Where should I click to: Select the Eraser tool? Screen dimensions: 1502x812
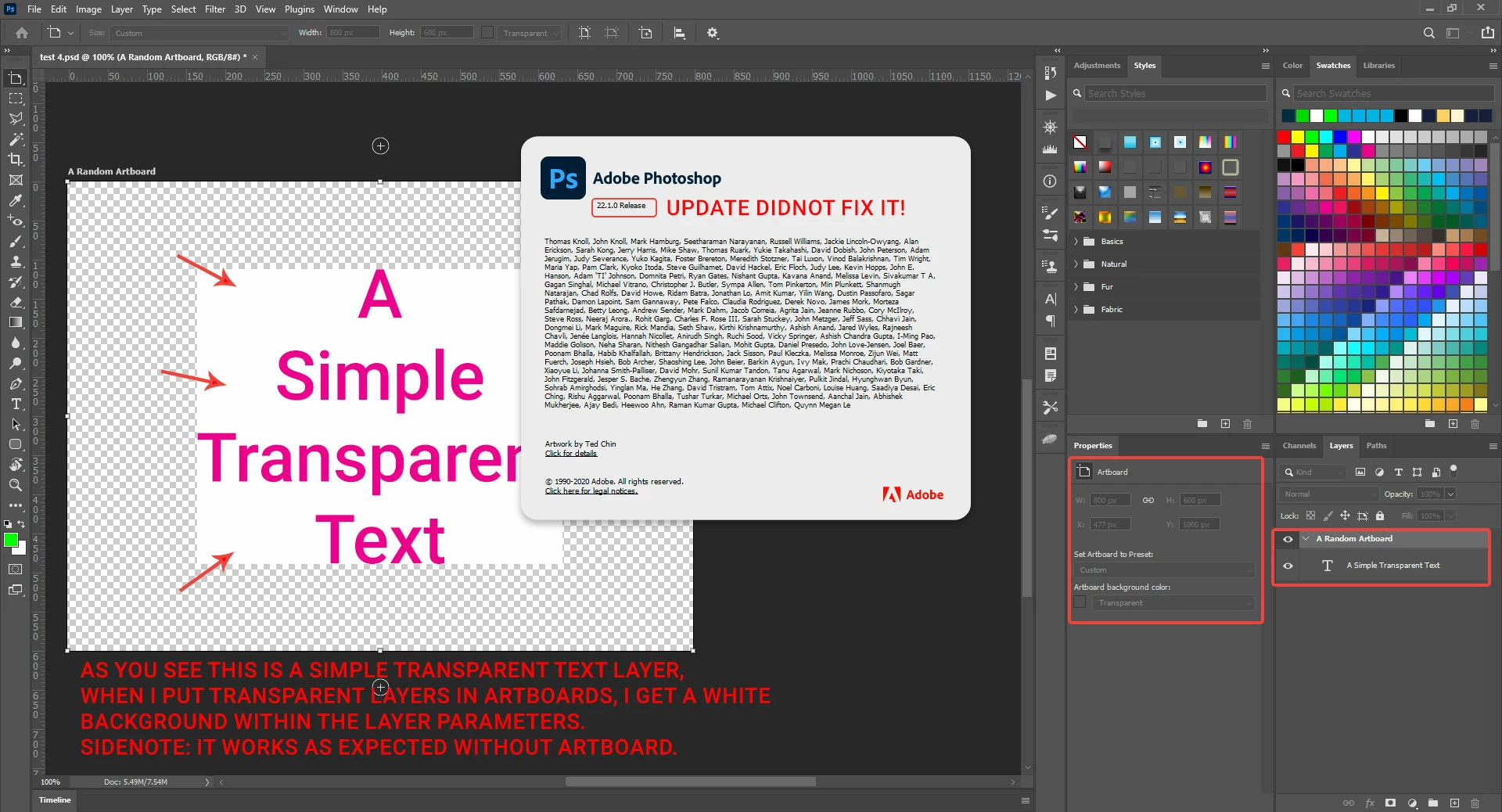[16, 302]
